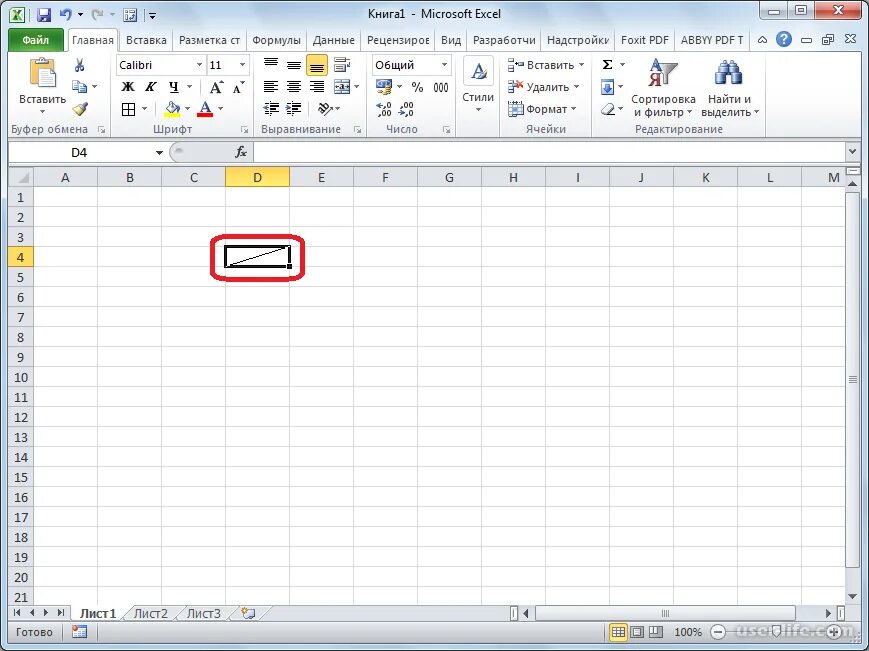This screenshot has width=869, height=651.
Task: Decrease the font size
Action: tap(238, 87)
